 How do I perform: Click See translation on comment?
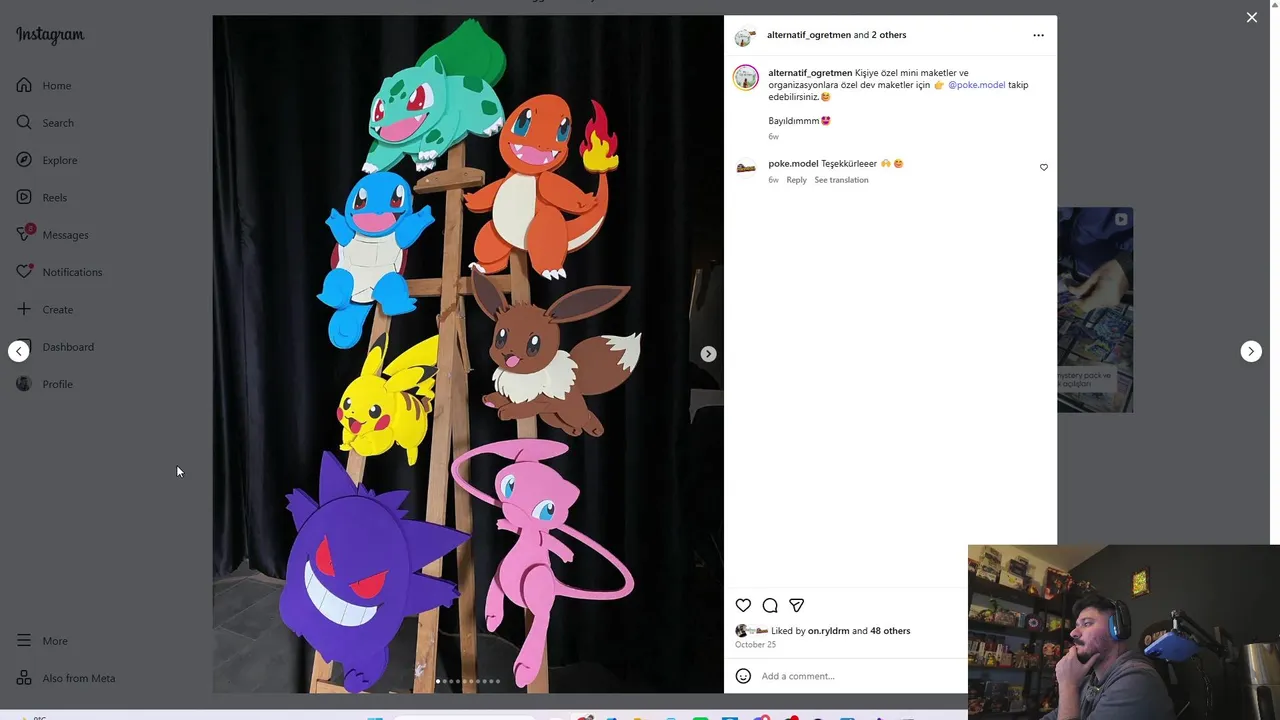click(x=841, y=180)
